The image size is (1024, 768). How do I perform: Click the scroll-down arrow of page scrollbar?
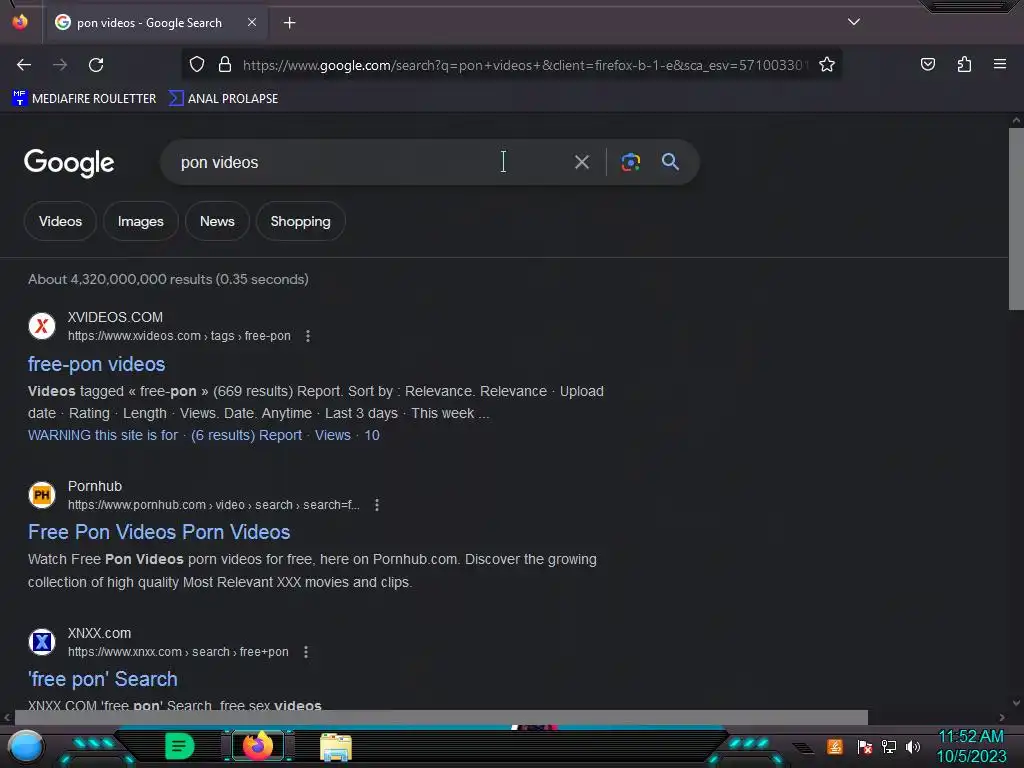pyautogui.click(x=1016, y=703)
